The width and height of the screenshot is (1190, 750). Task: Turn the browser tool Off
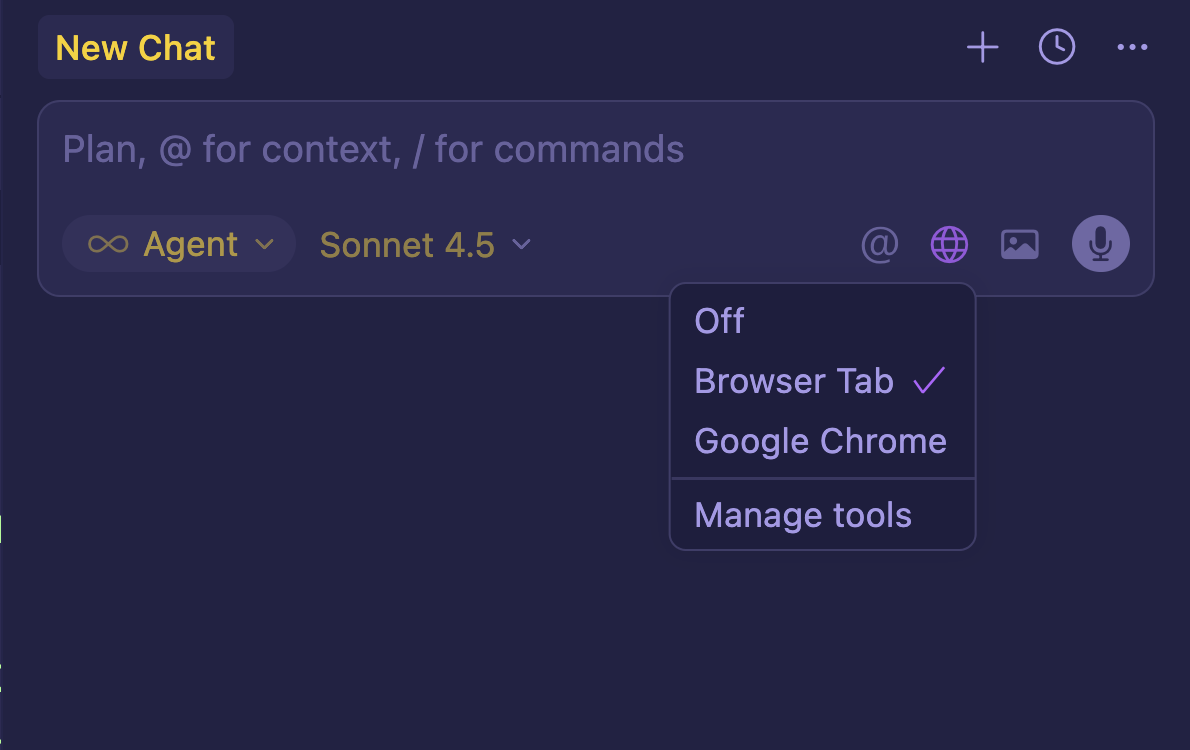(719, 321)
